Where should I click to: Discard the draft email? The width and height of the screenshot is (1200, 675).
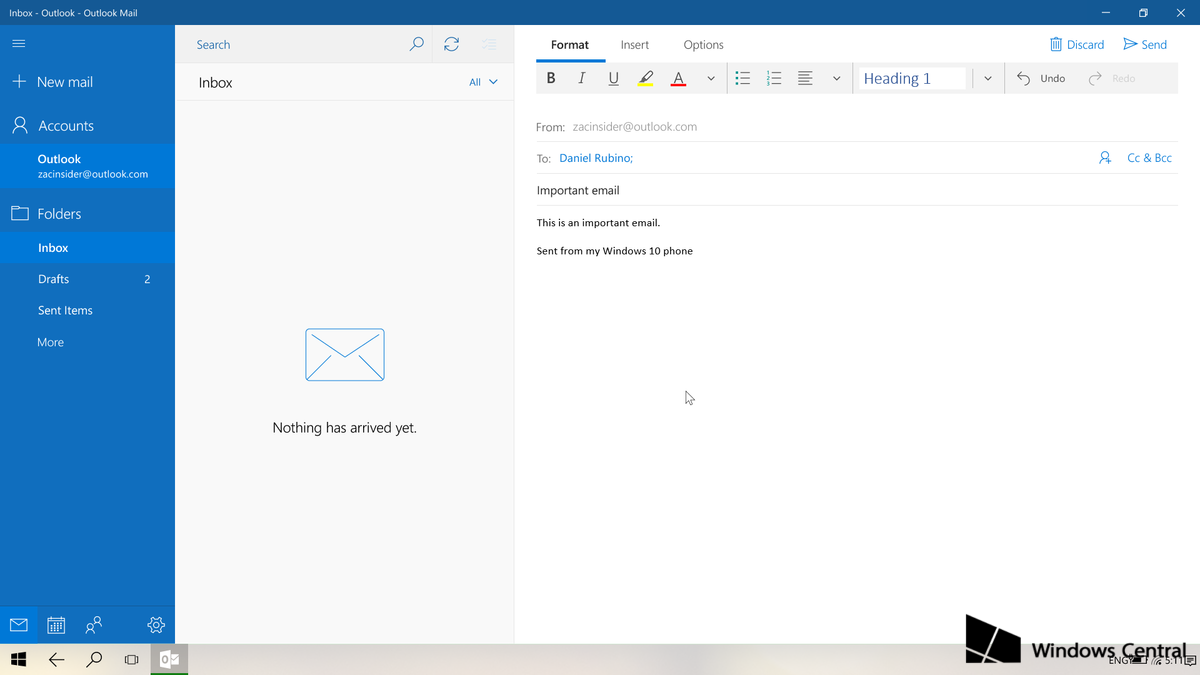coord(1077,44)
